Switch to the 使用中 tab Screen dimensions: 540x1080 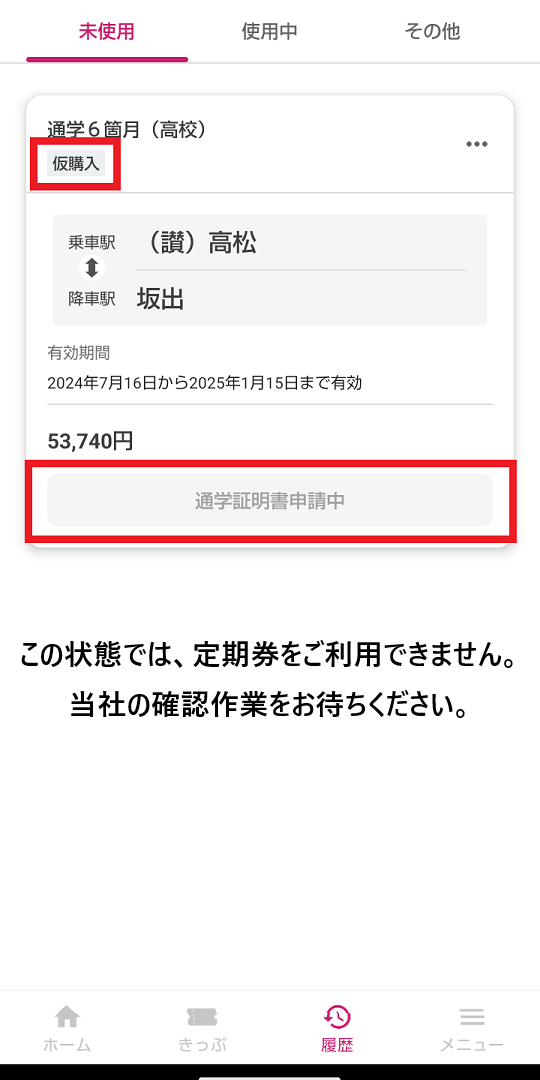[x=269, y=32]
